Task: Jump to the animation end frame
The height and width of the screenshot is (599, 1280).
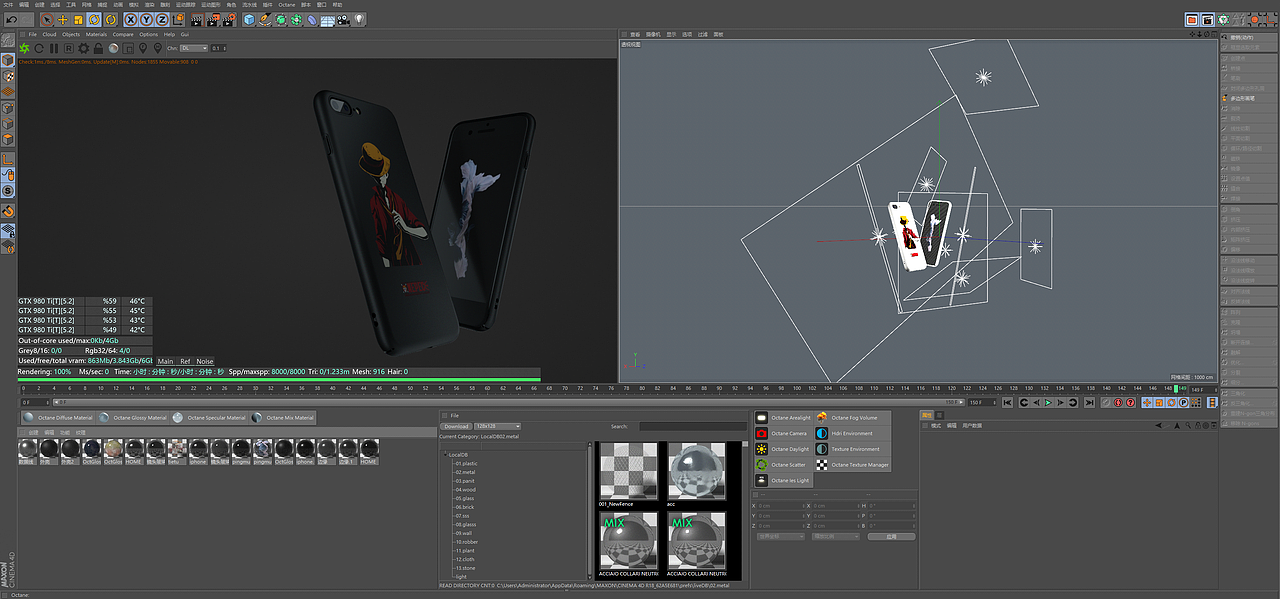Action: coord(1089,403)
